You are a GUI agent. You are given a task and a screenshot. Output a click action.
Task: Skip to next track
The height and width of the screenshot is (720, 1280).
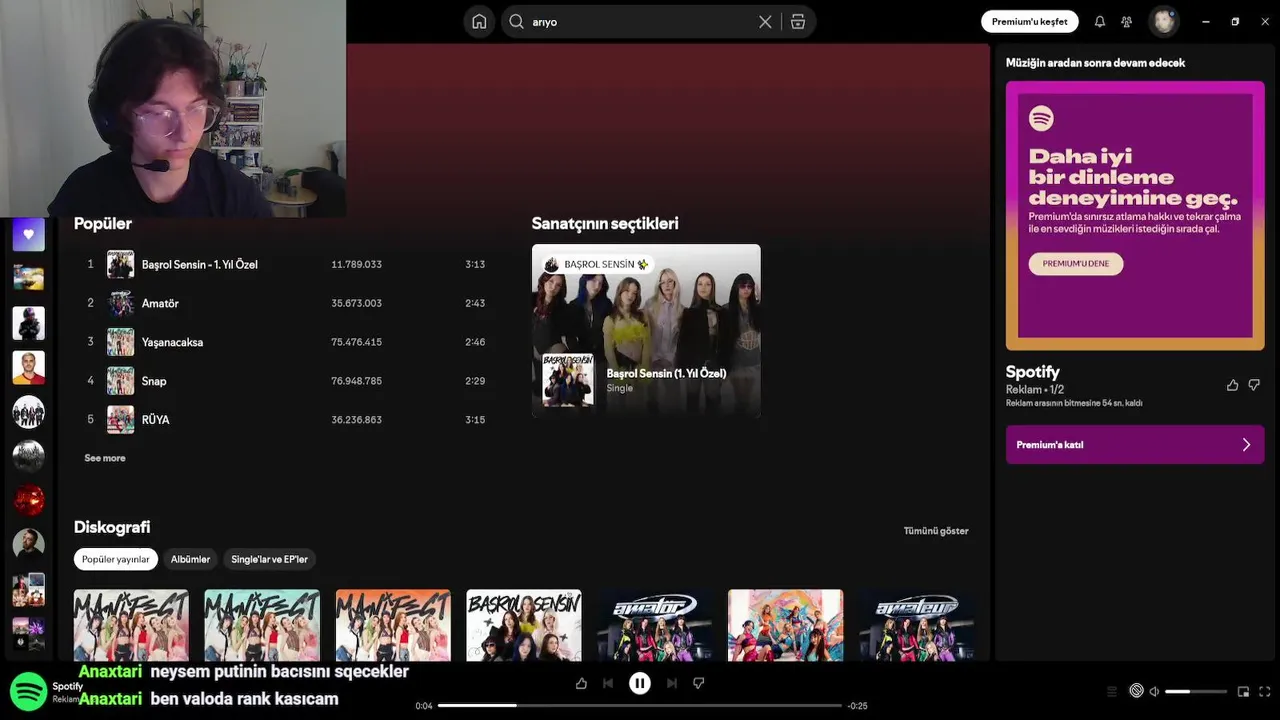tap(672, 683)
